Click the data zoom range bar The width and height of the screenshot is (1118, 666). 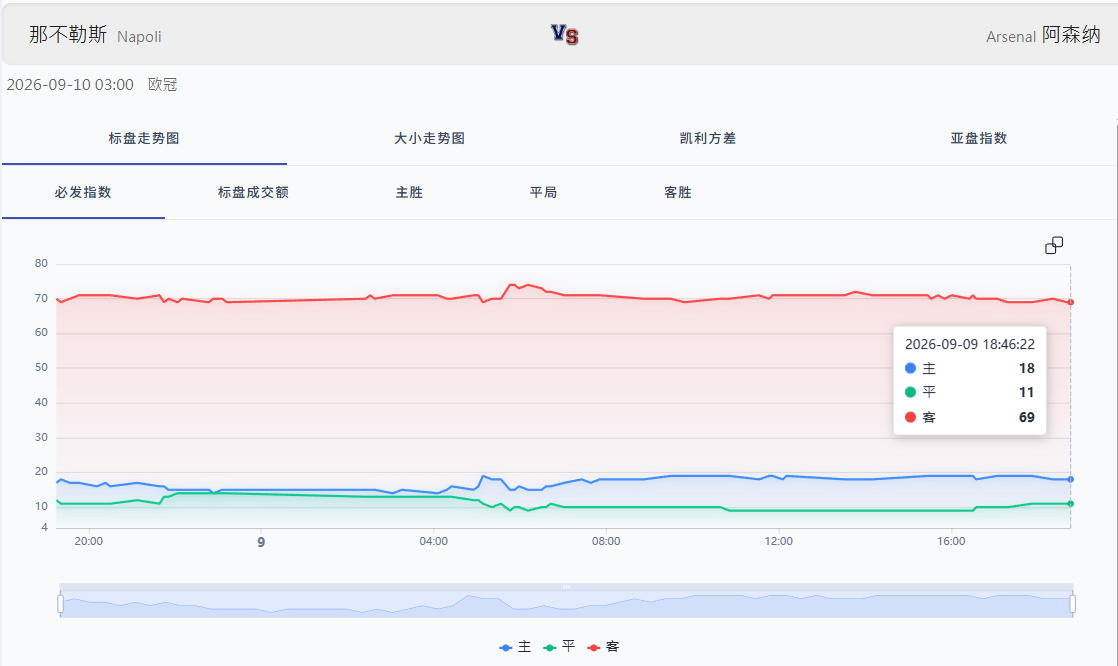tap(567, 600)
